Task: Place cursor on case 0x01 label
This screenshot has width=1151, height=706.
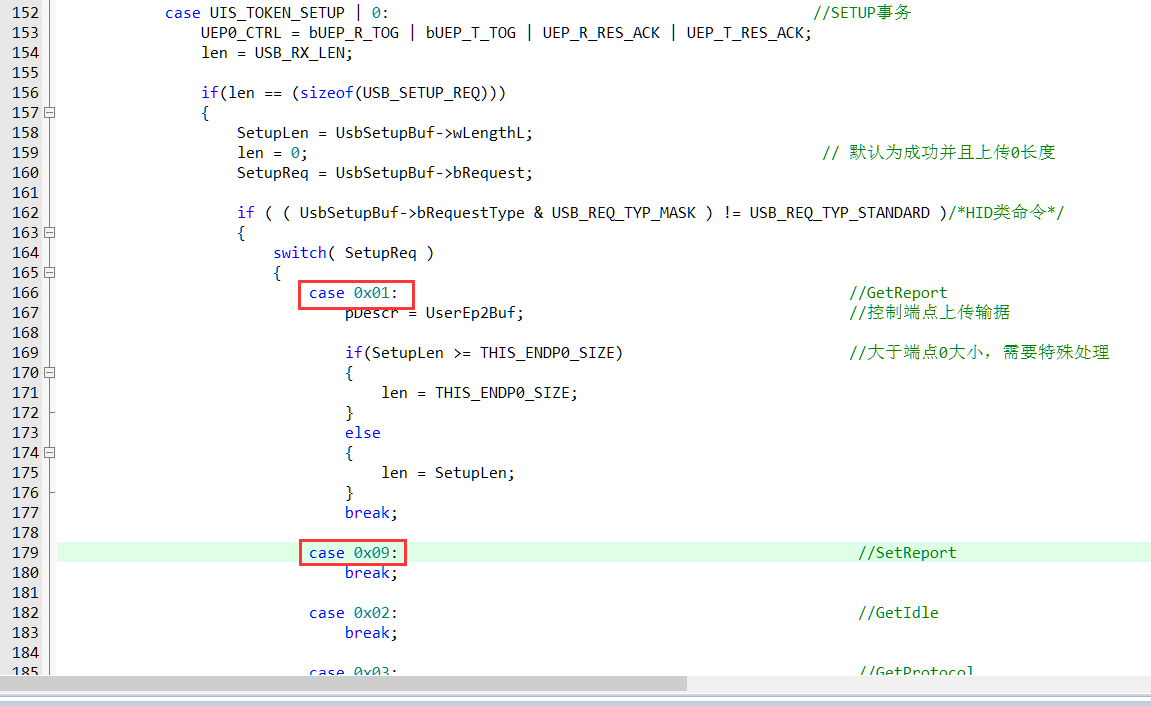Action: pyautogui.click(x=355, y=293)
